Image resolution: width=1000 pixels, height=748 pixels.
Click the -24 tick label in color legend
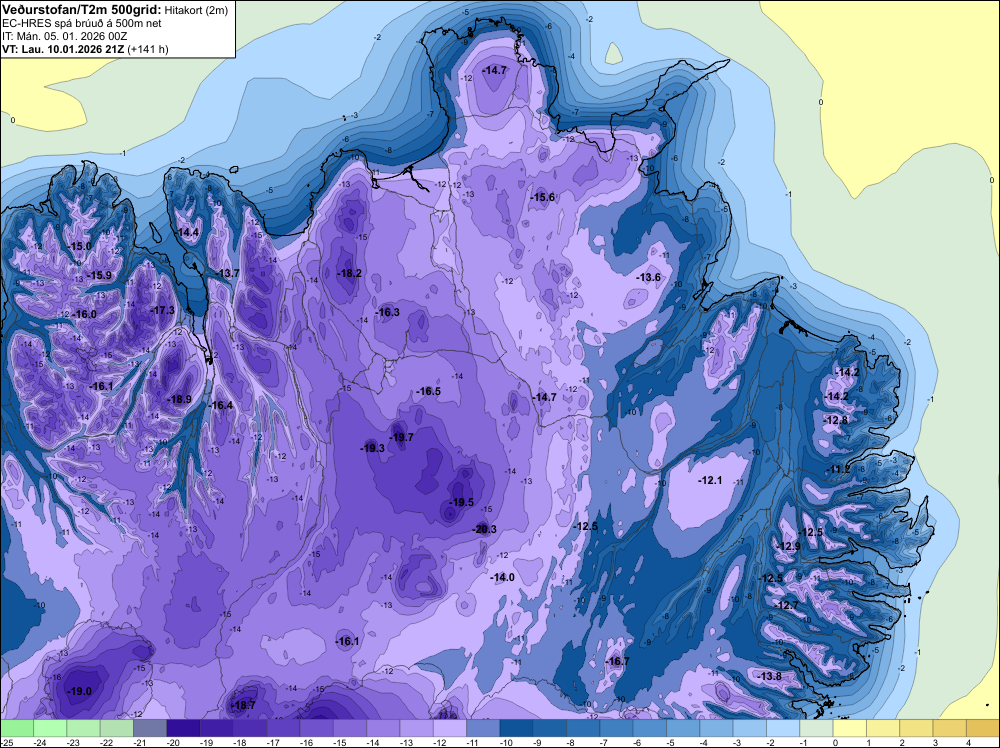click(40, 742)
